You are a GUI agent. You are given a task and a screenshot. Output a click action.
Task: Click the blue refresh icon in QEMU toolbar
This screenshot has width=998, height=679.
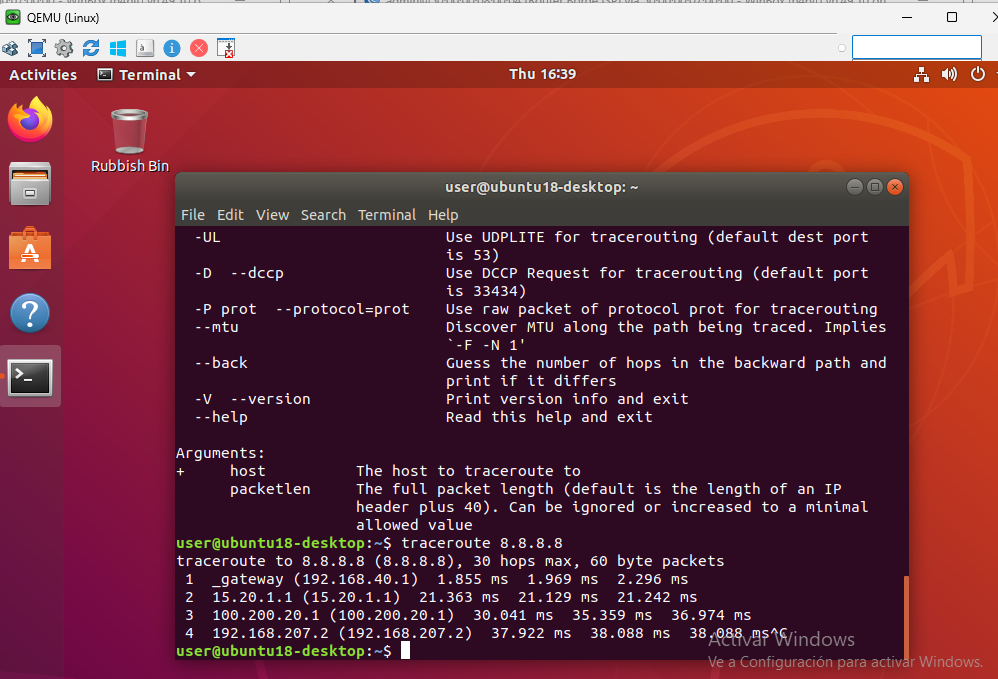91,47
